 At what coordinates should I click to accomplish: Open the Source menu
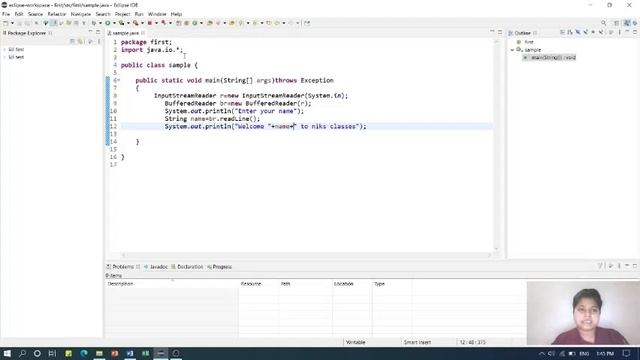point(35,14)
